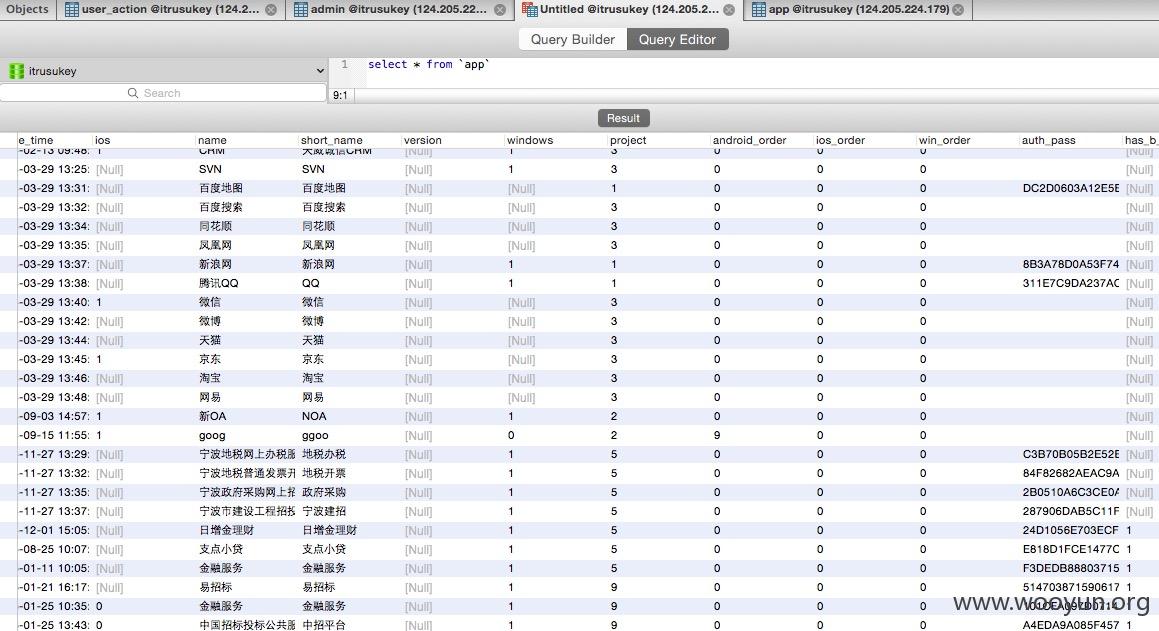Switch to the Objects tab

tap(27, 10)
